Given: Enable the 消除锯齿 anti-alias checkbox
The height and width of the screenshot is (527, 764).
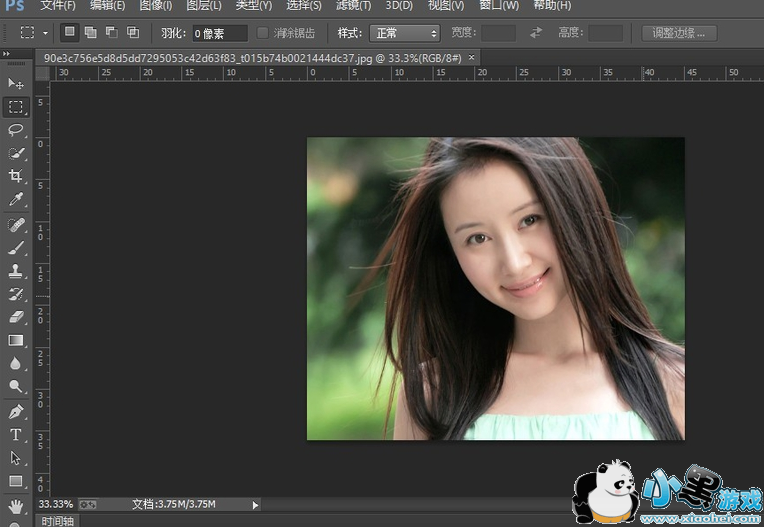Looking at the screenshot, I should (x=263, y=33).
